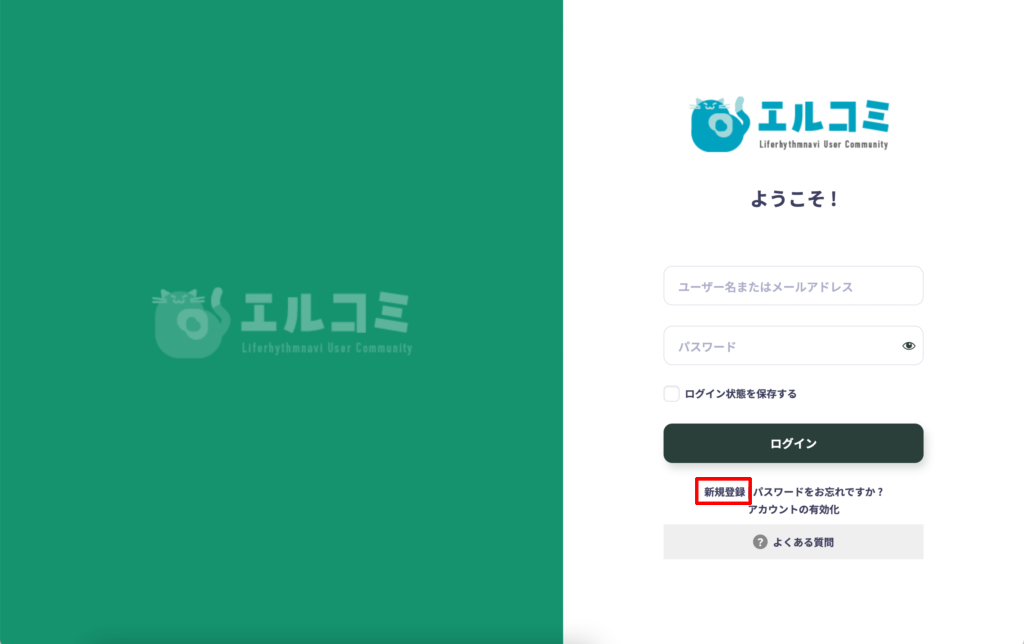1024x644 pixels.
Task: Click the faded エルコミ text on green panel
Action: [325, 312]
